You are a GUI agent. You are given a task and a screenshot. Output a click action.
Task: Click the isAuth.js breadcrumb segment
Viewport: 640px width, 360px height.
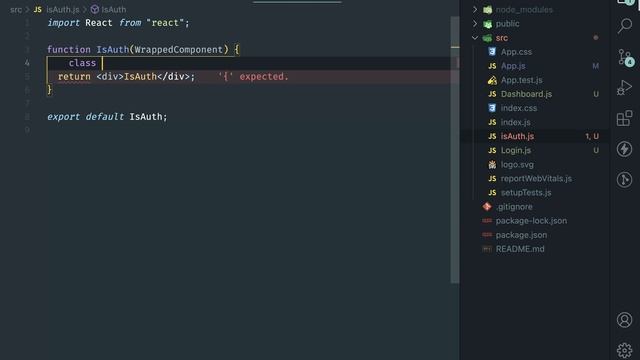tap(62, 9)
